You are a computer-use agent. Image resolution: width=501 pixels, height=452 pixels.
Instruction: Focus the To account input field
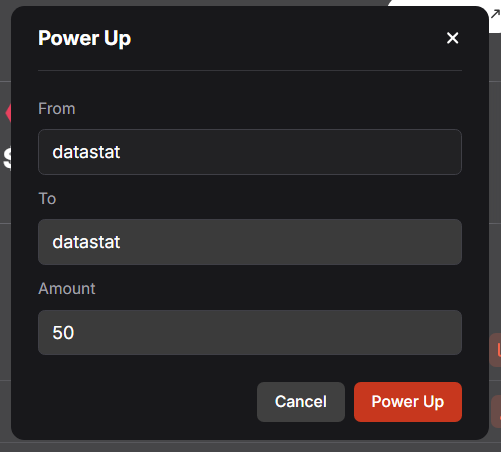(250, 242)
